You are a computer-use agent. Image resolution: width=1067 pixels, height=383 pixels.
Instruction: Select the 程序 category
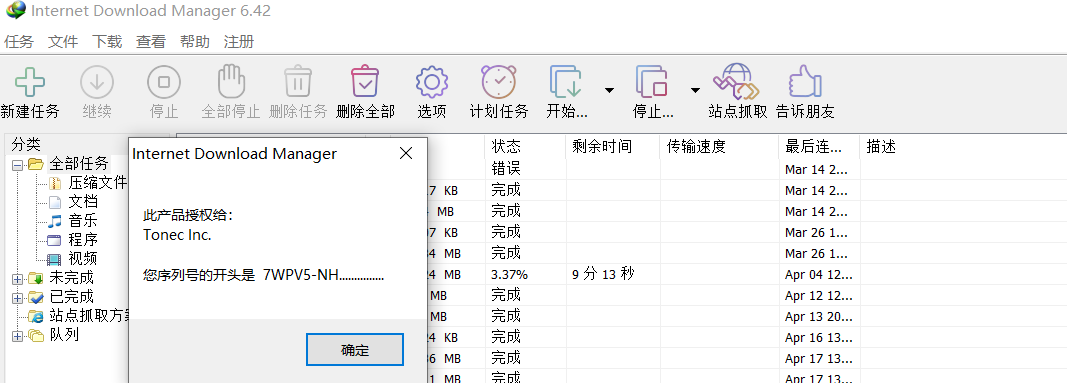coord(82,239)
